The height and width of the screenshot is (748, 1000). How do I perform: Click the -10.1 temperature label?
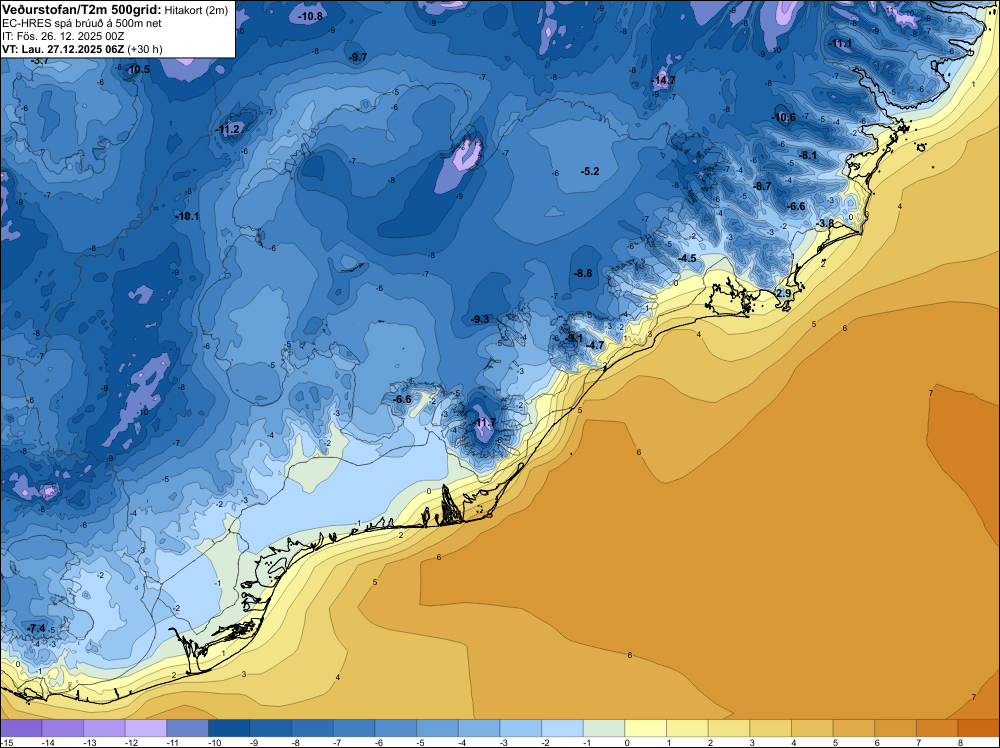[x=188, y=216]
